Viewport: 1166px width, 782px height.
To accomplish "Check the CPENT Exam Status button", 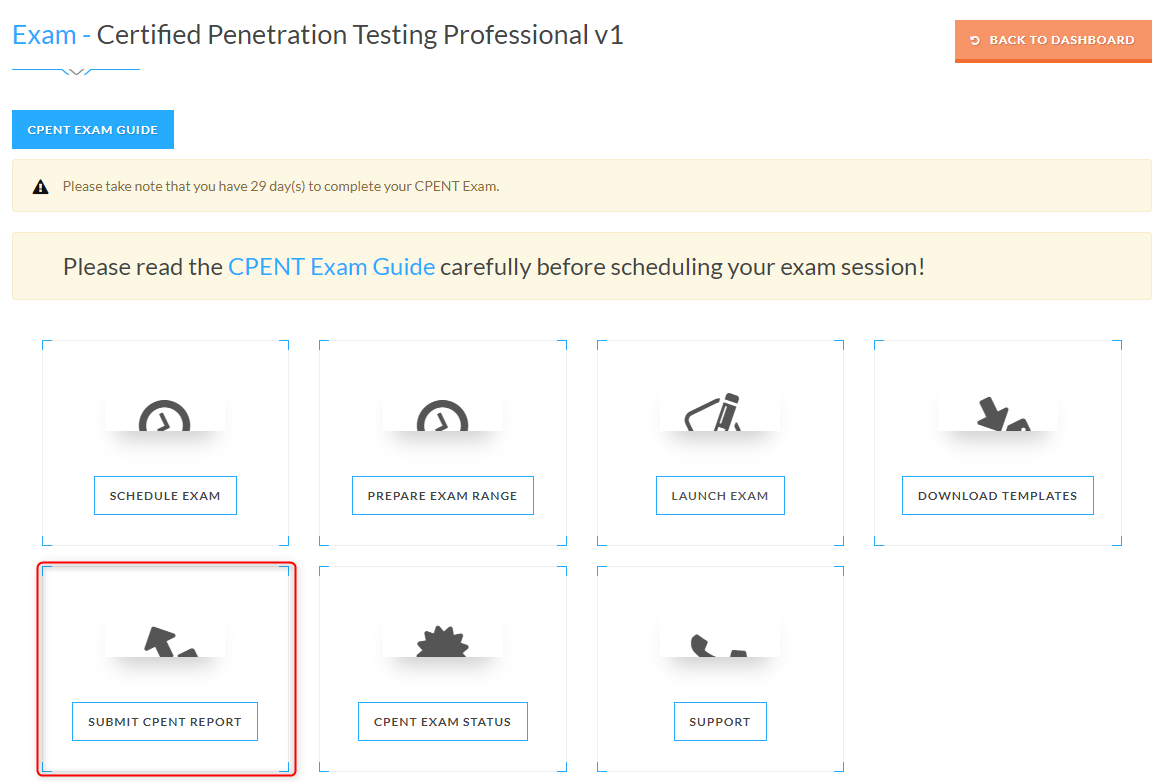I will [442, 722].
